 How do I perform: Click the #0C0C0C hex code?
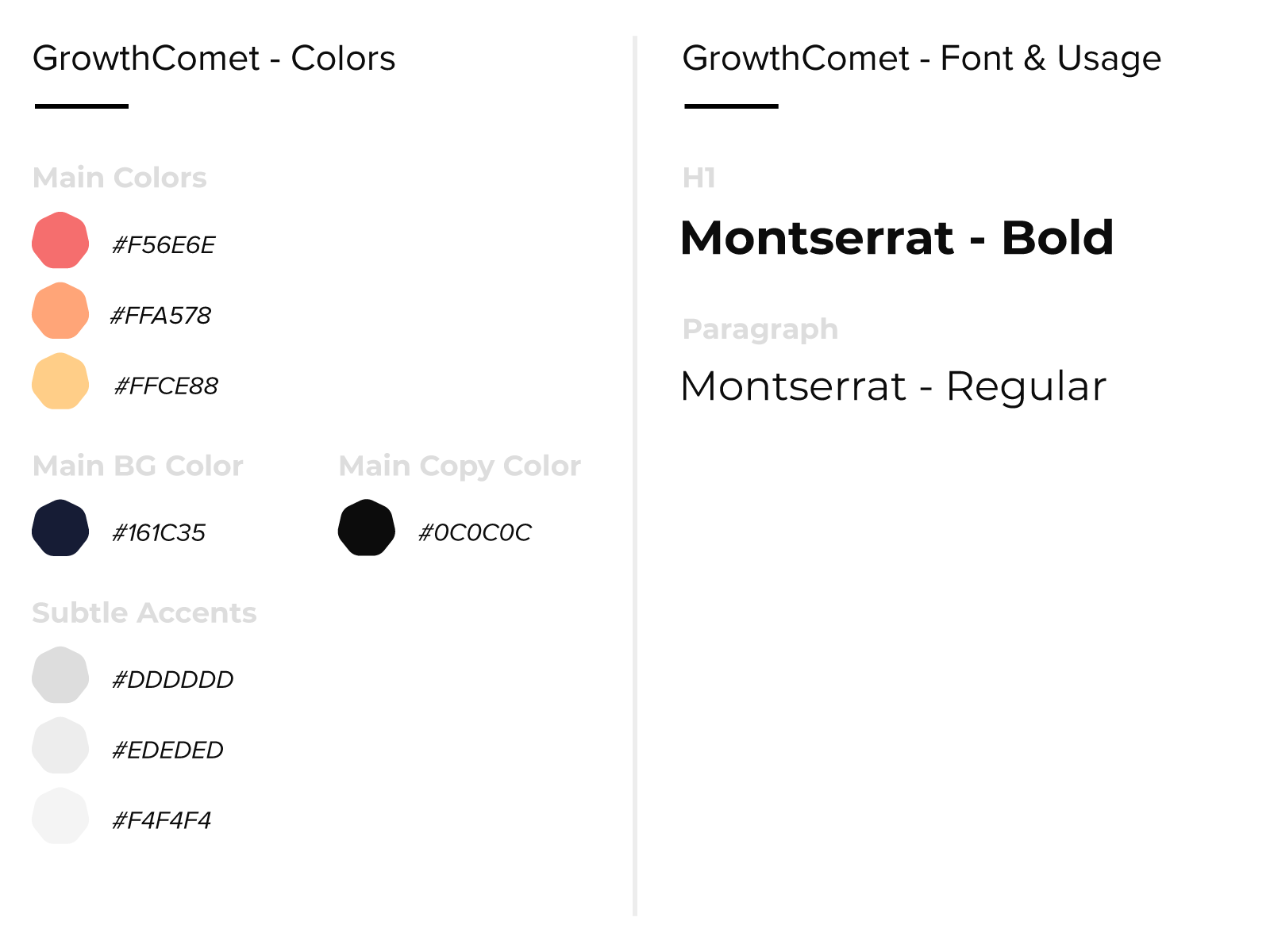point(475,533)
